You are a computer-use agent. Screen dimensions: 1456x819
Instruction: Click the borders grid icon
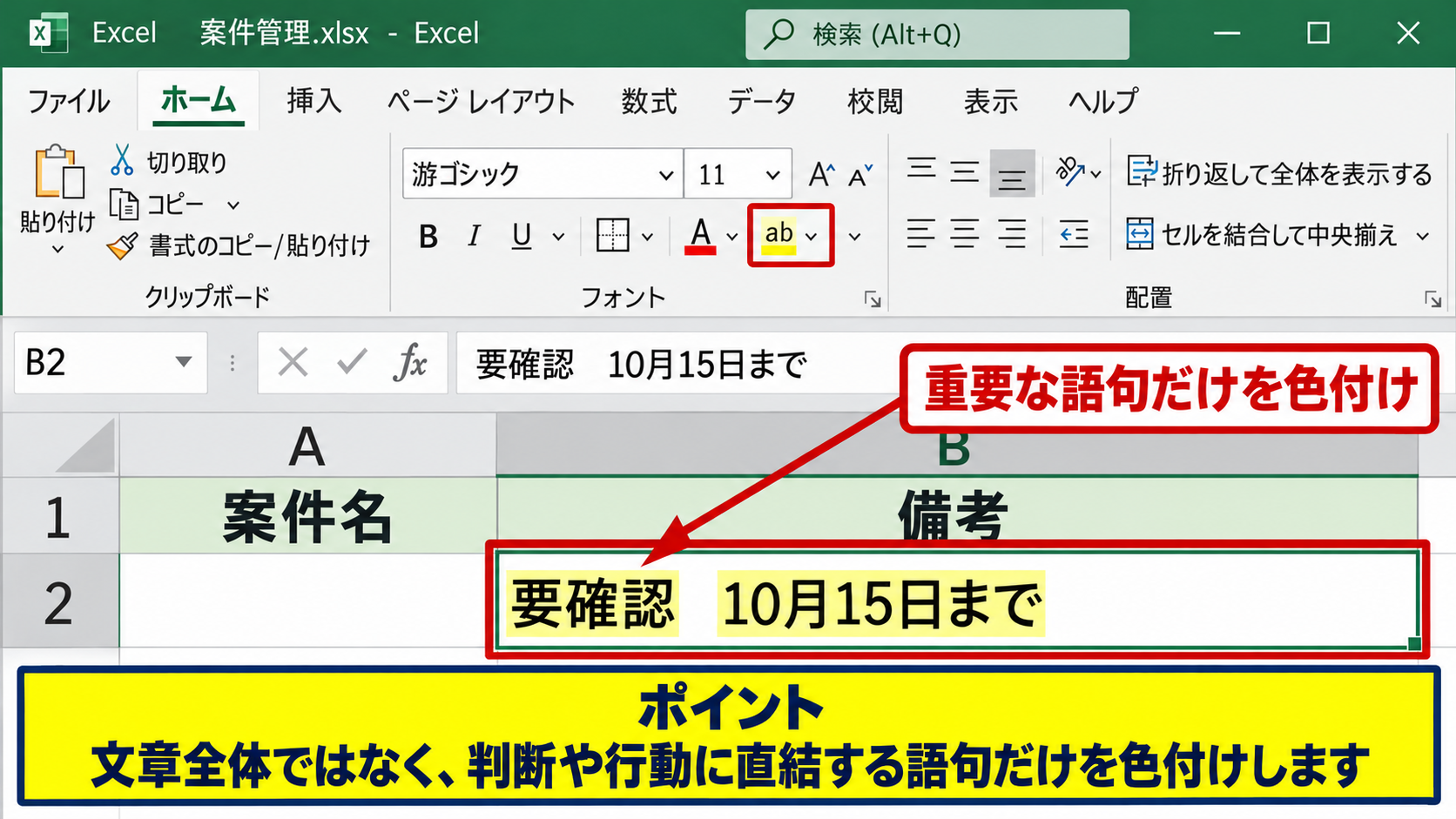coord(612,235)
